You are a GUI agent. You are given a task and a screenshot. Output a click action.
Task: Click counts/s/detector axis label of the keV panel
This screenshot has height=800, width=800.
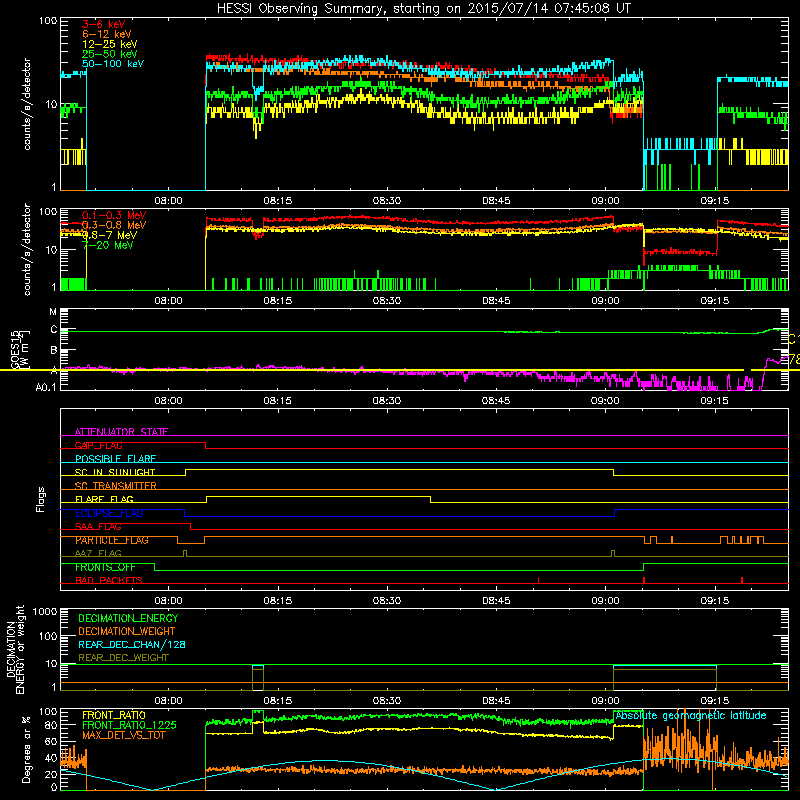pos(27,104)
